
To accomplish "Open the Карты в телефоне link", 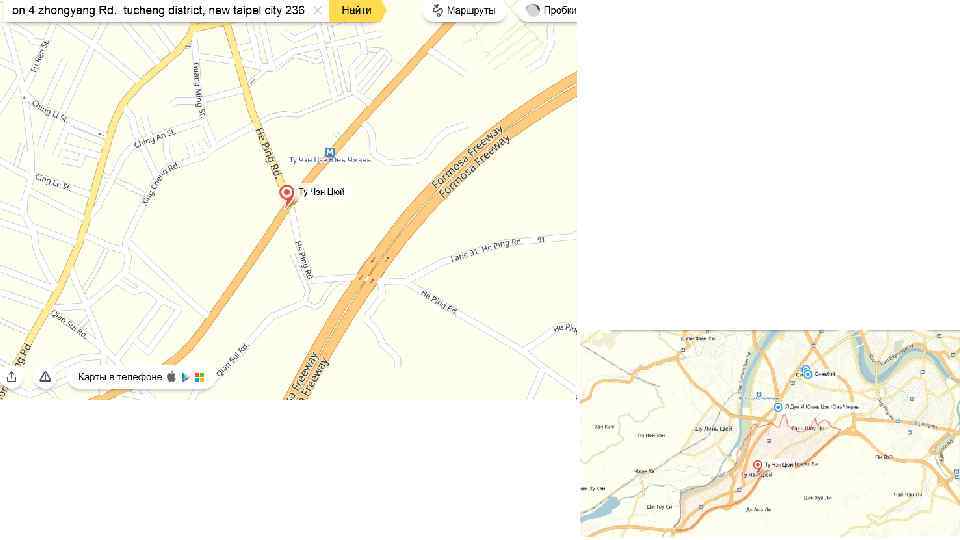I will click(x=120, y=377).
